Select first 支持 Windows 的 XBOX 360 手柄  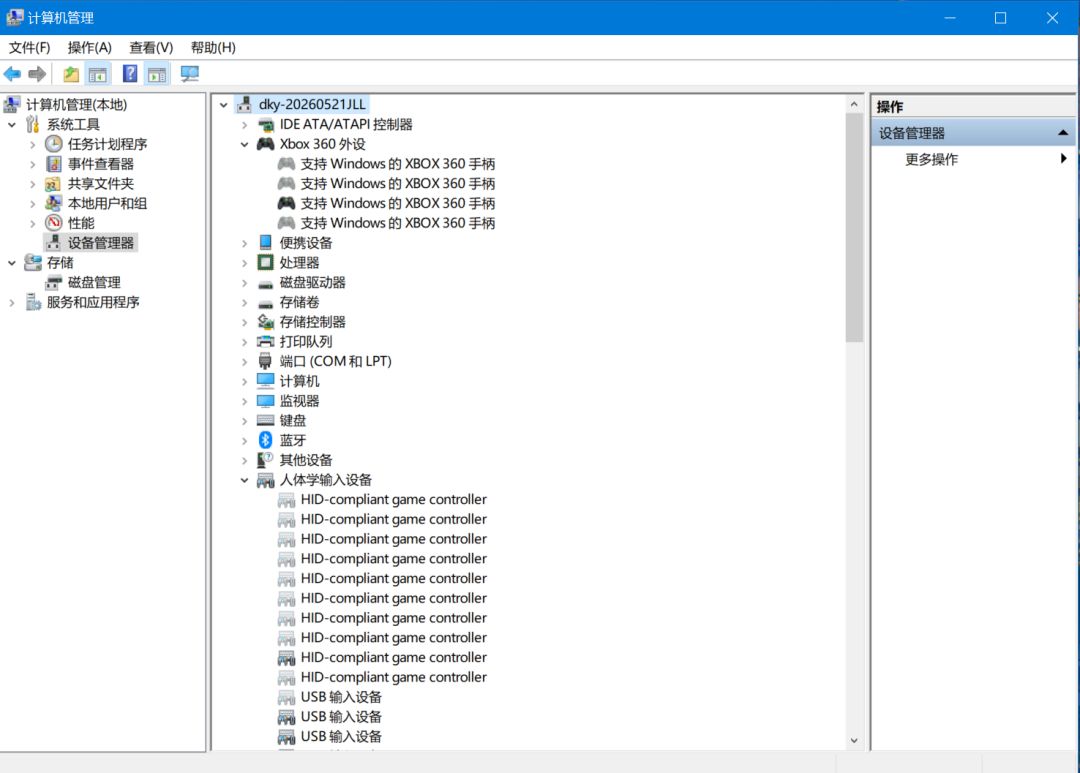click(x=397, y=164)
